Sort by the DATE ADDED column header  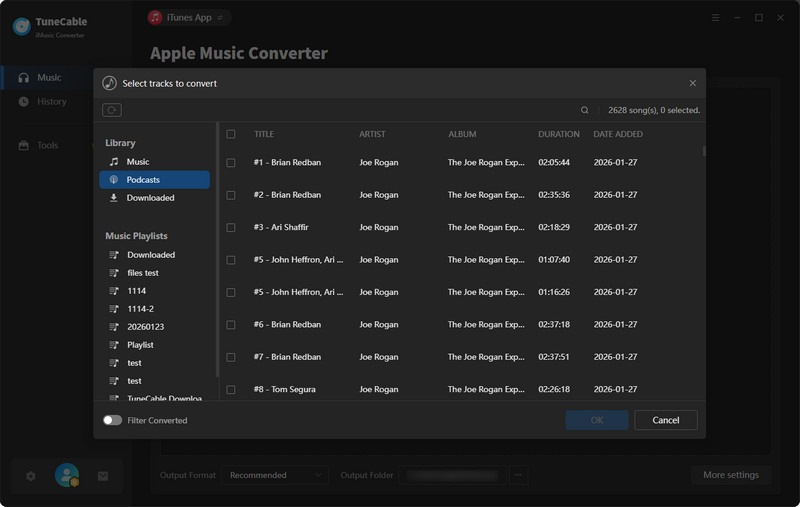pos(618,134)
